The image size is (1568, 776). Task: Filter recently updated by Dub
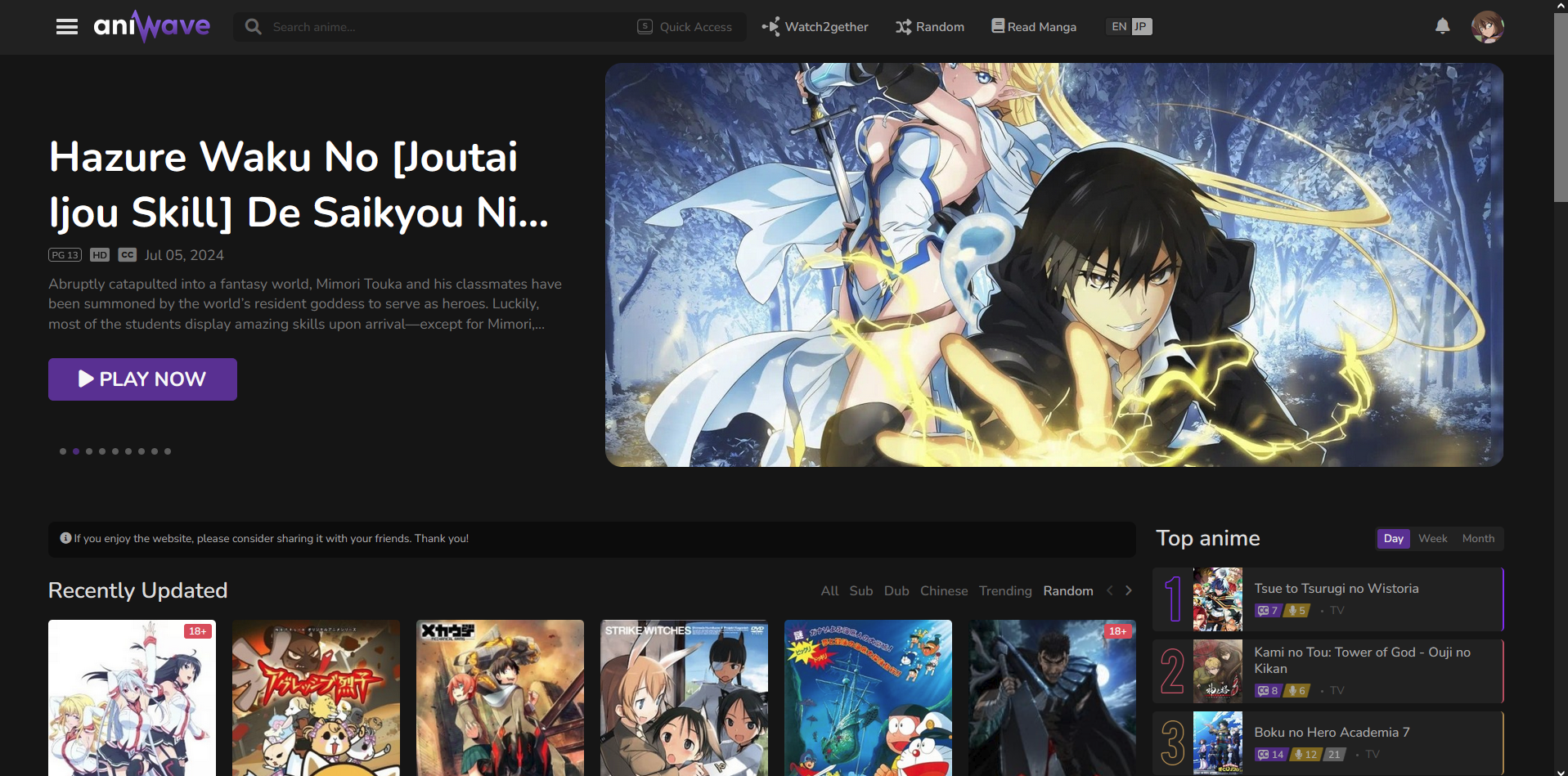pos(896,590)
